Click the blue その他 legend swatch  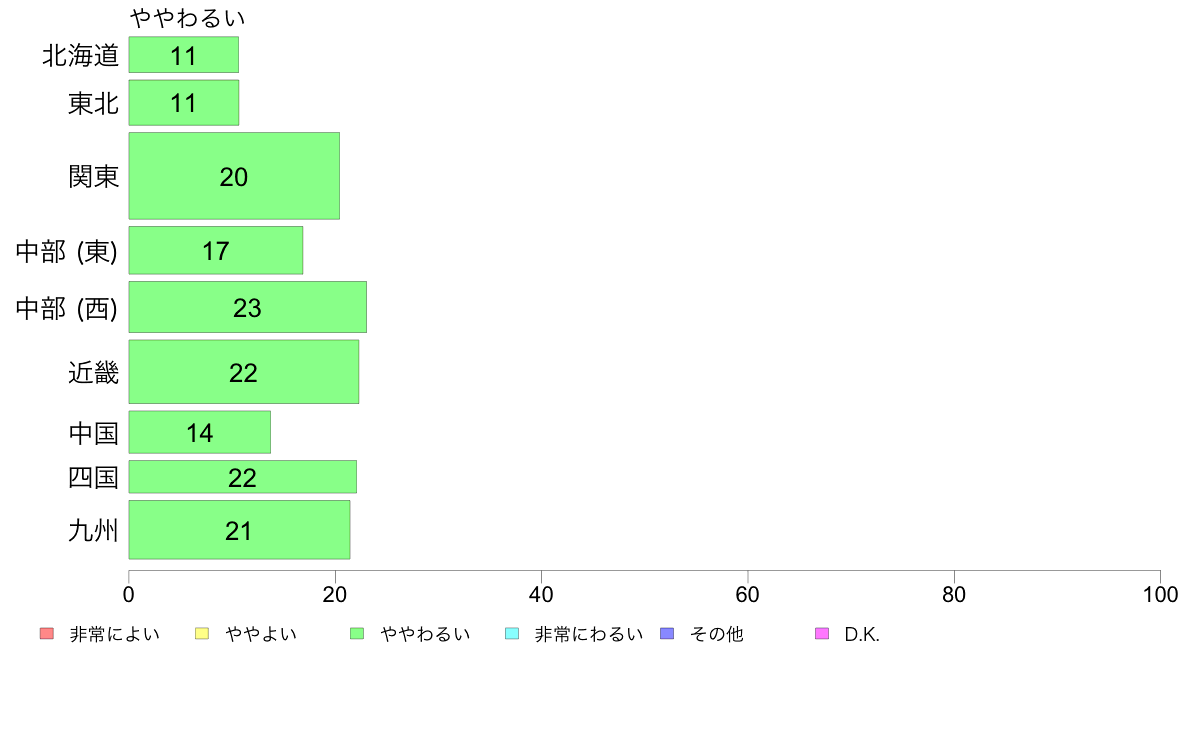click(667, 634)
